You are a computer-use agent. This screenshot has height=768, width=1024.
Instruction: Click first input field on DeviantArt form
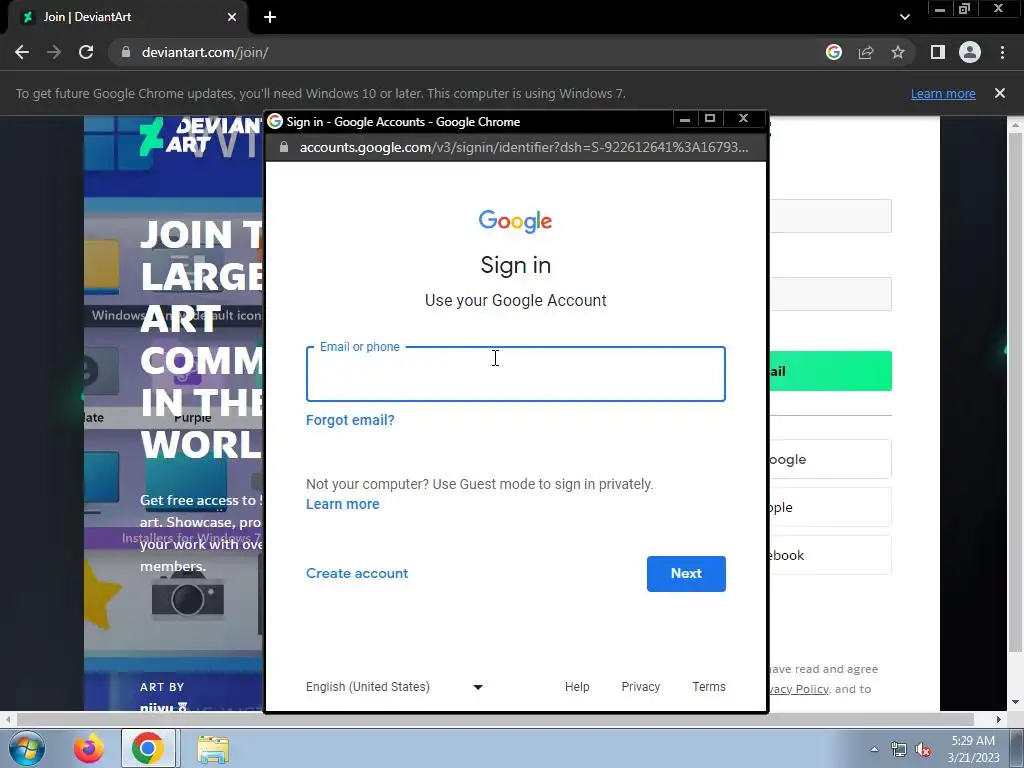tap(830, 216)
